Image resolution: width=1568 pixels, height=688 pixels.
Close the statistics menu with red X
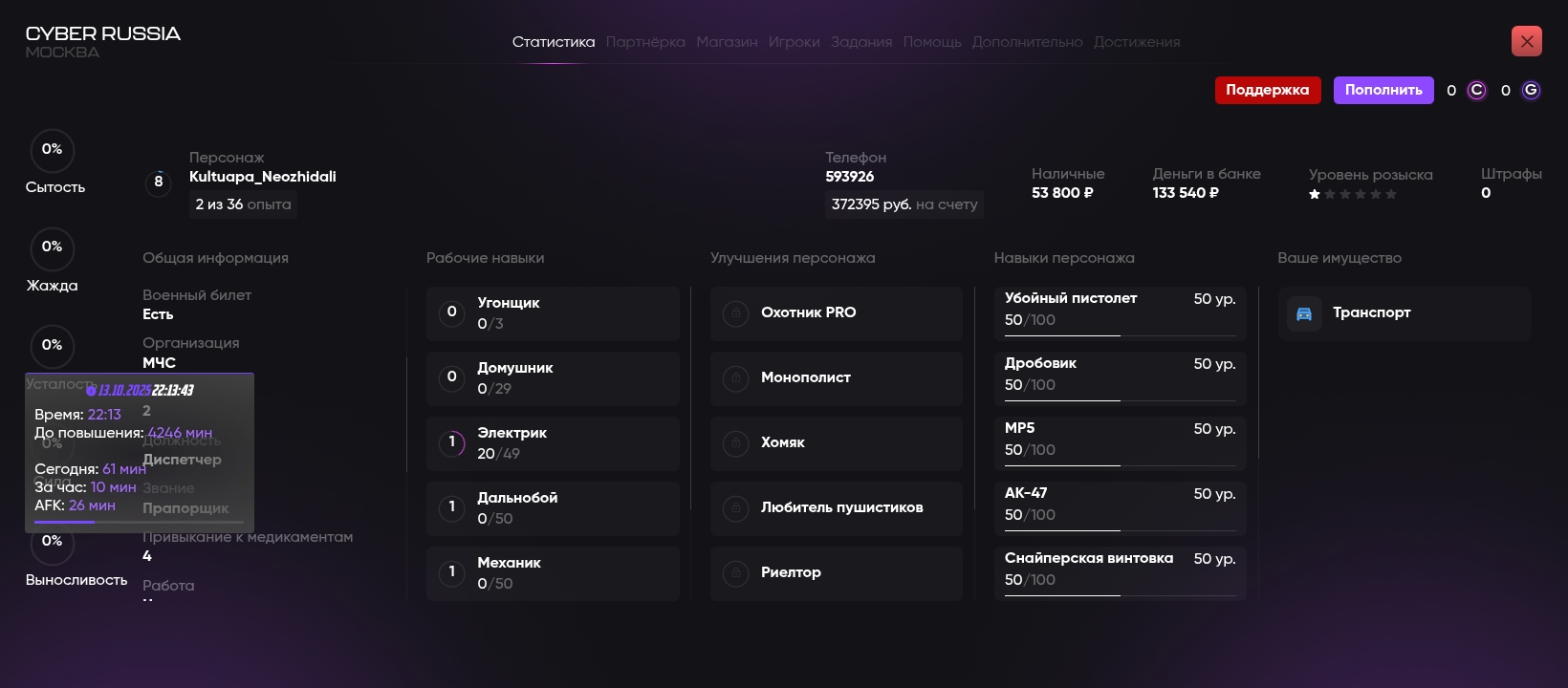point(1526,41)
